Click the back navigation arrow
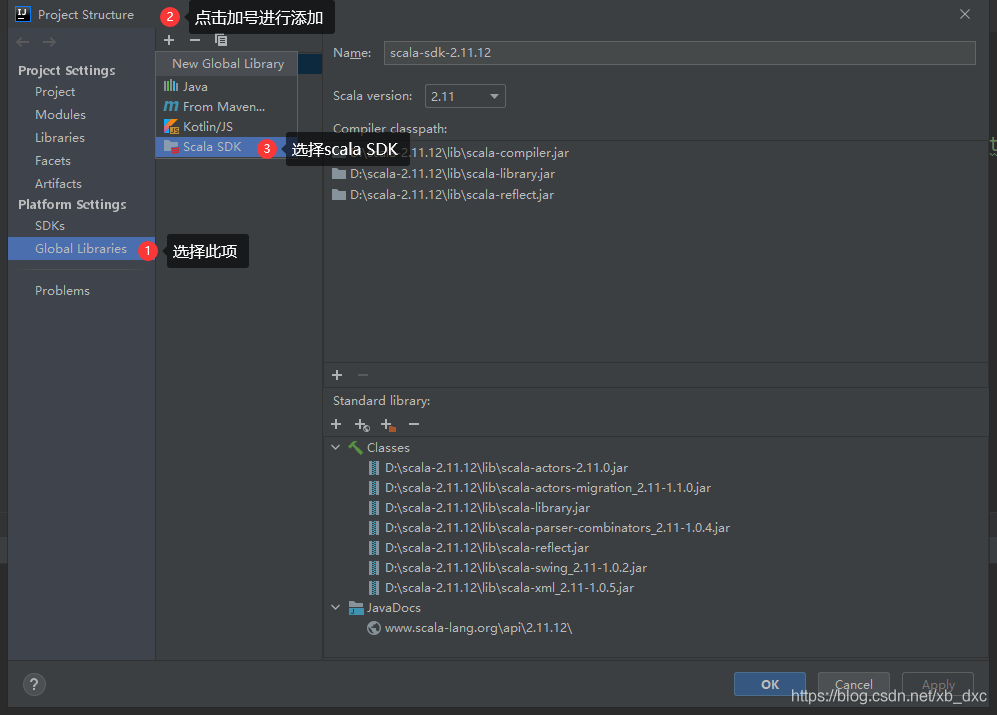The image size is (997, 715). point(23,42)
